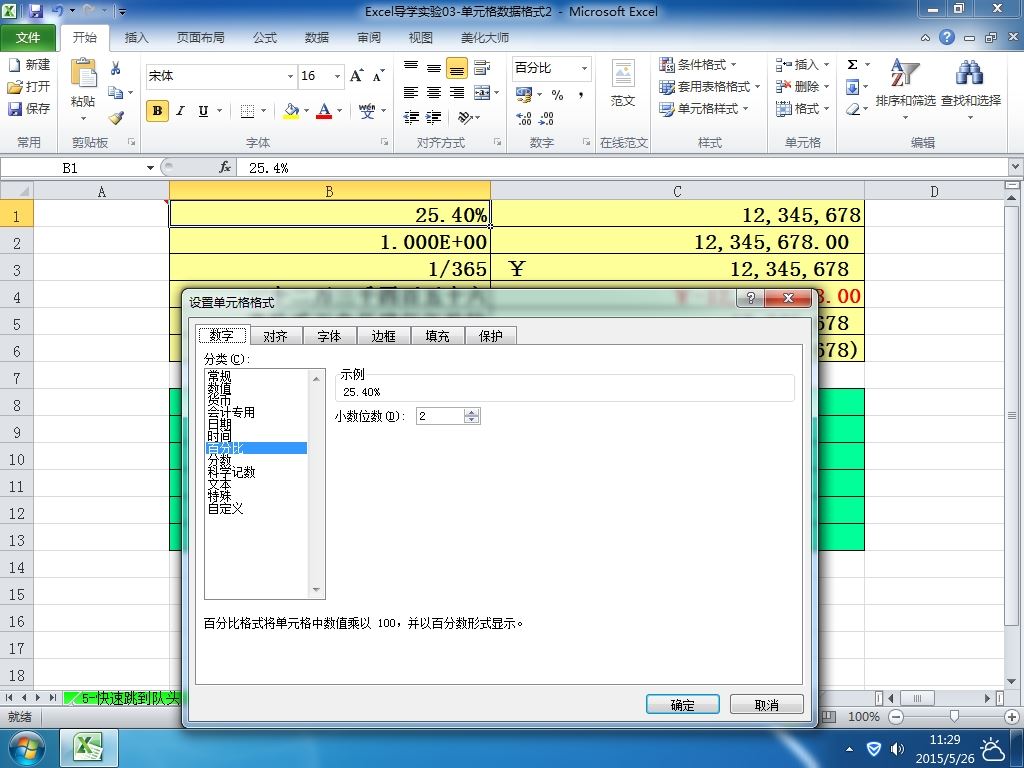Switch to the 公式 ribbon tab
The image size is (1024, 768).
(264, 38)
